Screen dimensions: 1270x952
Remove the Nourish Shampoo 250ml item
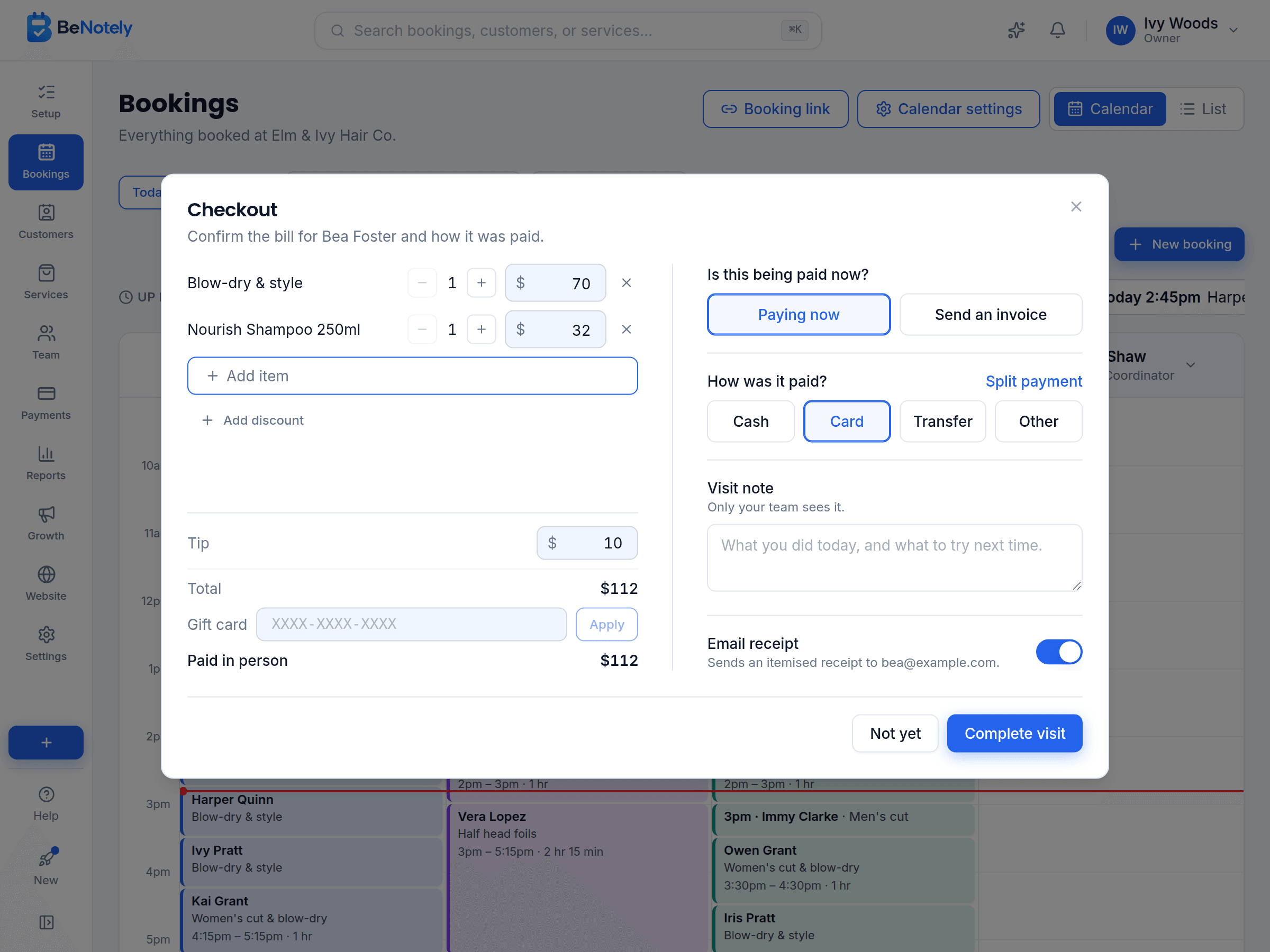coord(627,329)
